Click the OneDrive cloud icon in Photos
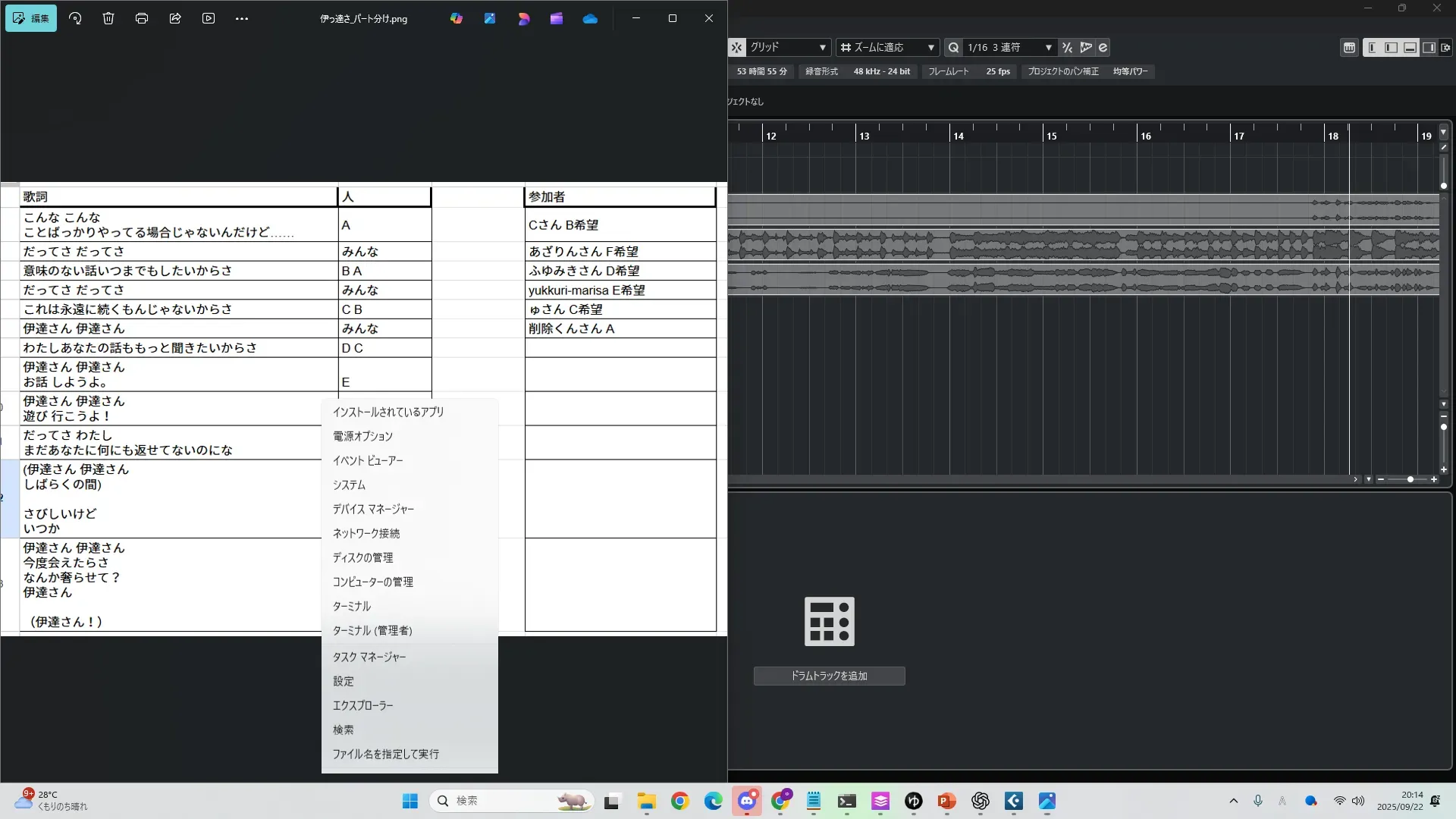 pyautogui.click(x=590, y=18)
